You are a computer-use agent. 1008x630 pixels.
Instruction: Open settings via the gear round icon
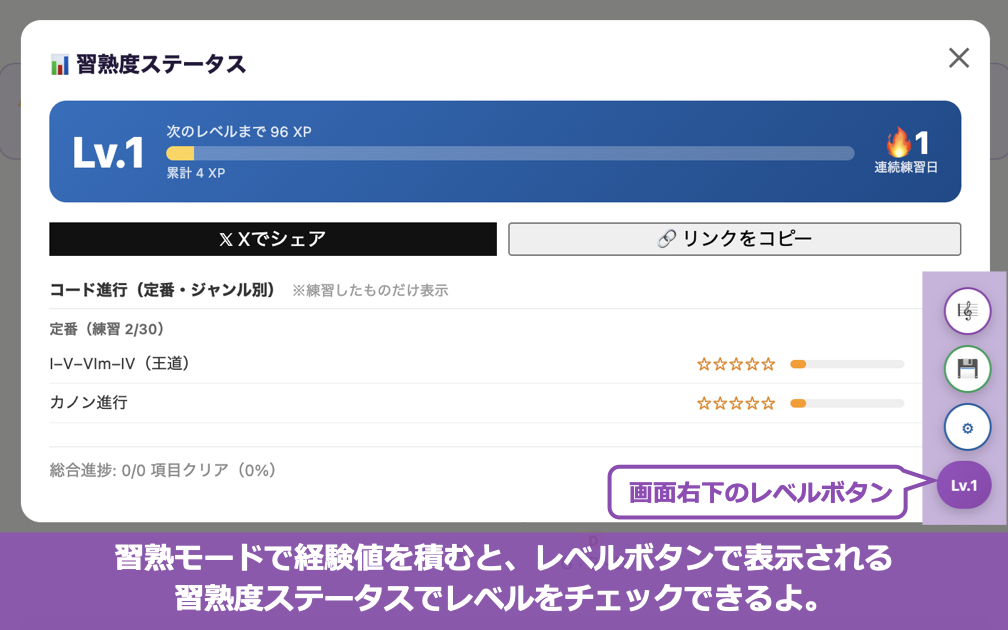(967, 428)
